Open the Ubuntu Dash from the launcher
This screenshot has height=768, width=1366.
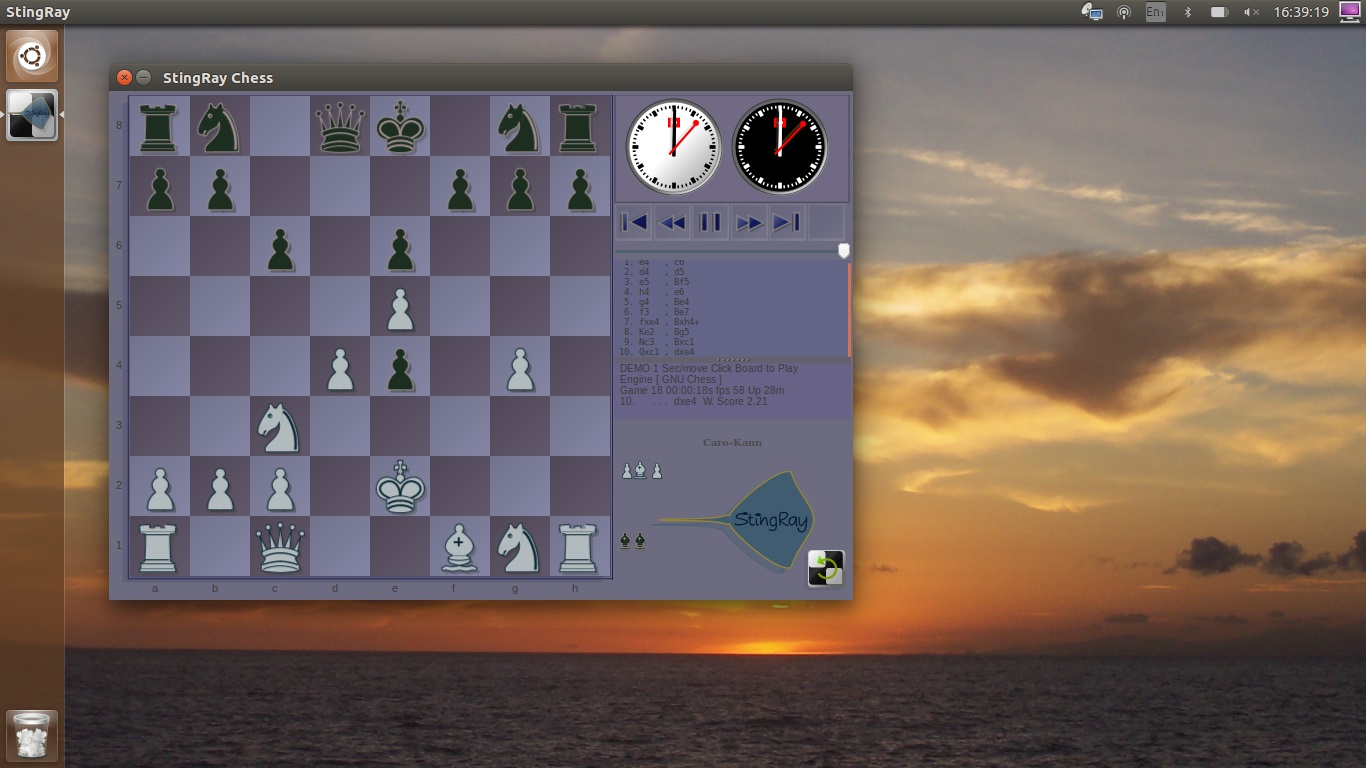(x=32, y=56)
